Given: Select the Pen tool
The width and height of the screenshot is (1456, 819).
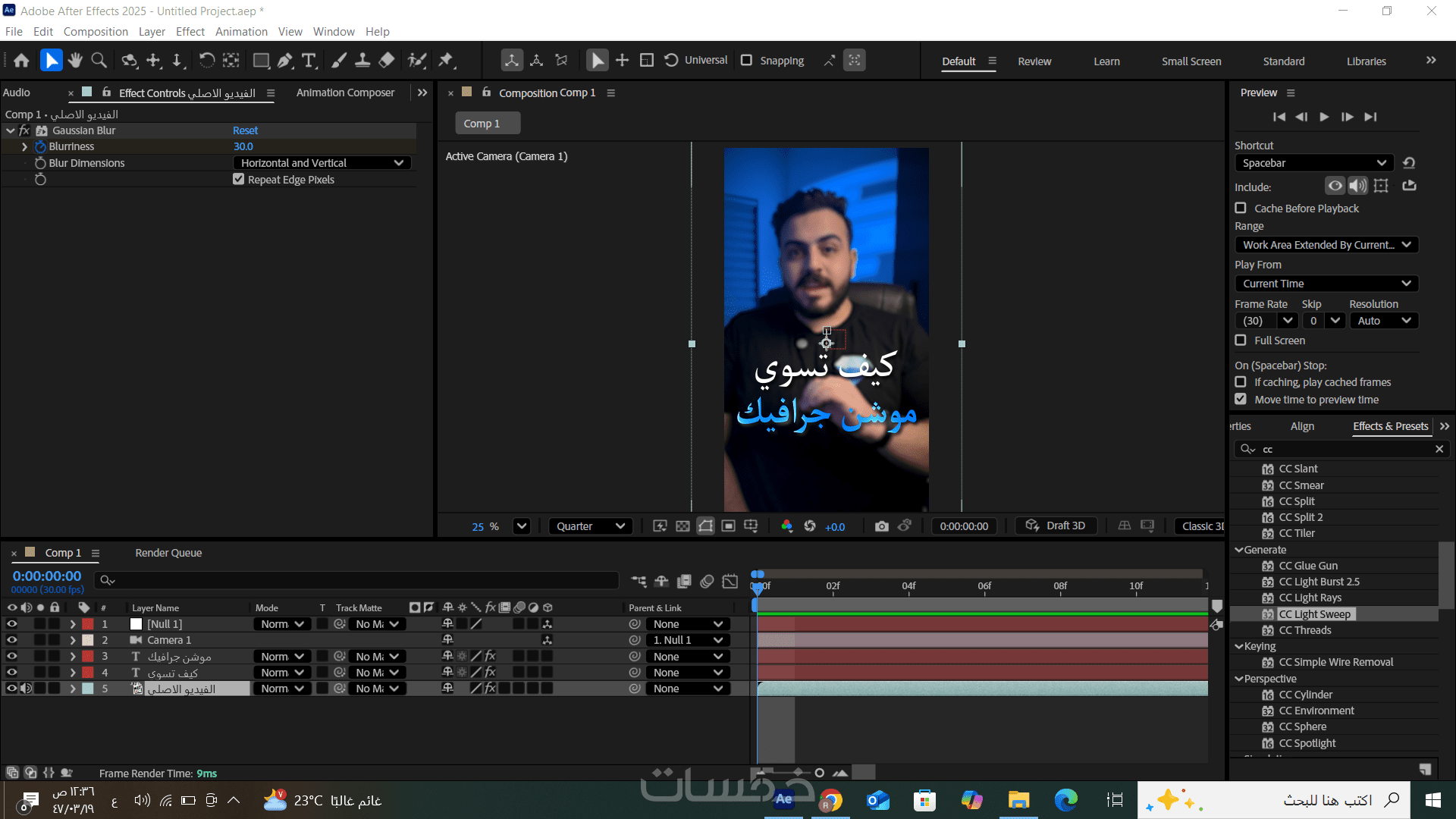Looking at the screenshot, I should click(x=285, y=61).
